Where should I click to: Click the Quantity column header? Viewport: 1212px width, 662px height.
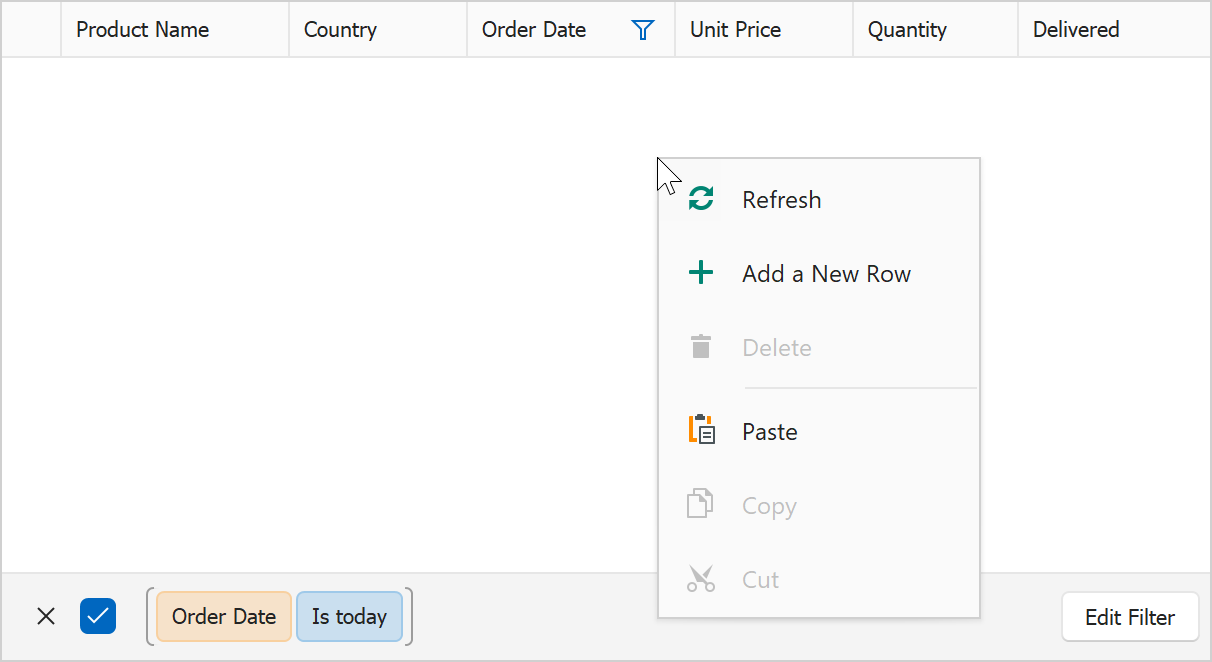click(907, 30)
